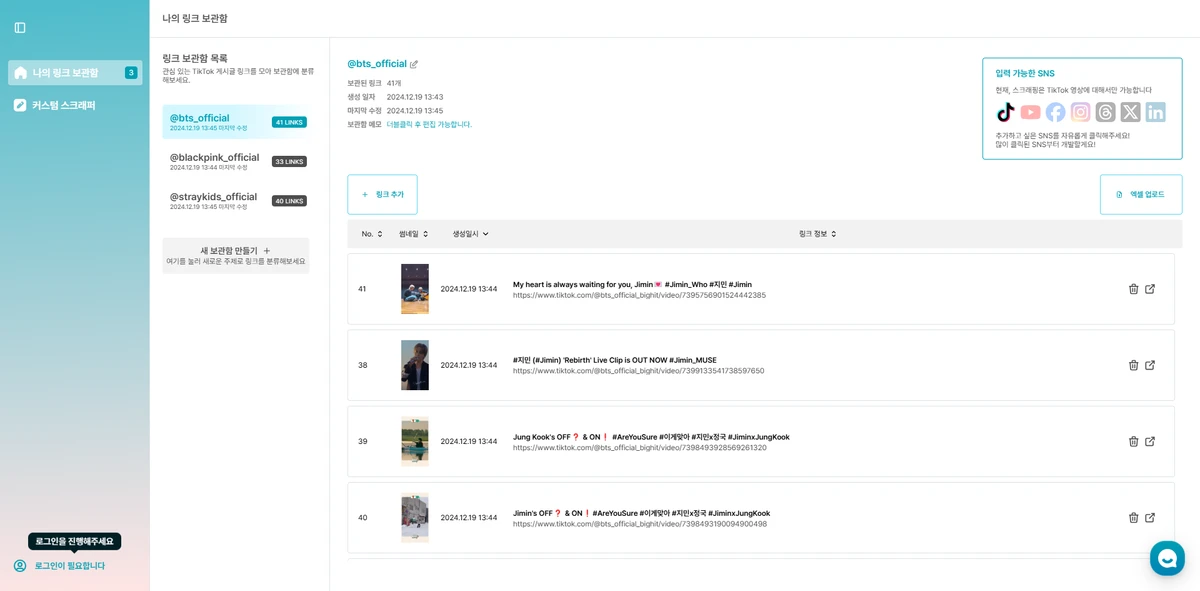Click the Facebook icon in SNS panel

pos(1056,112)
